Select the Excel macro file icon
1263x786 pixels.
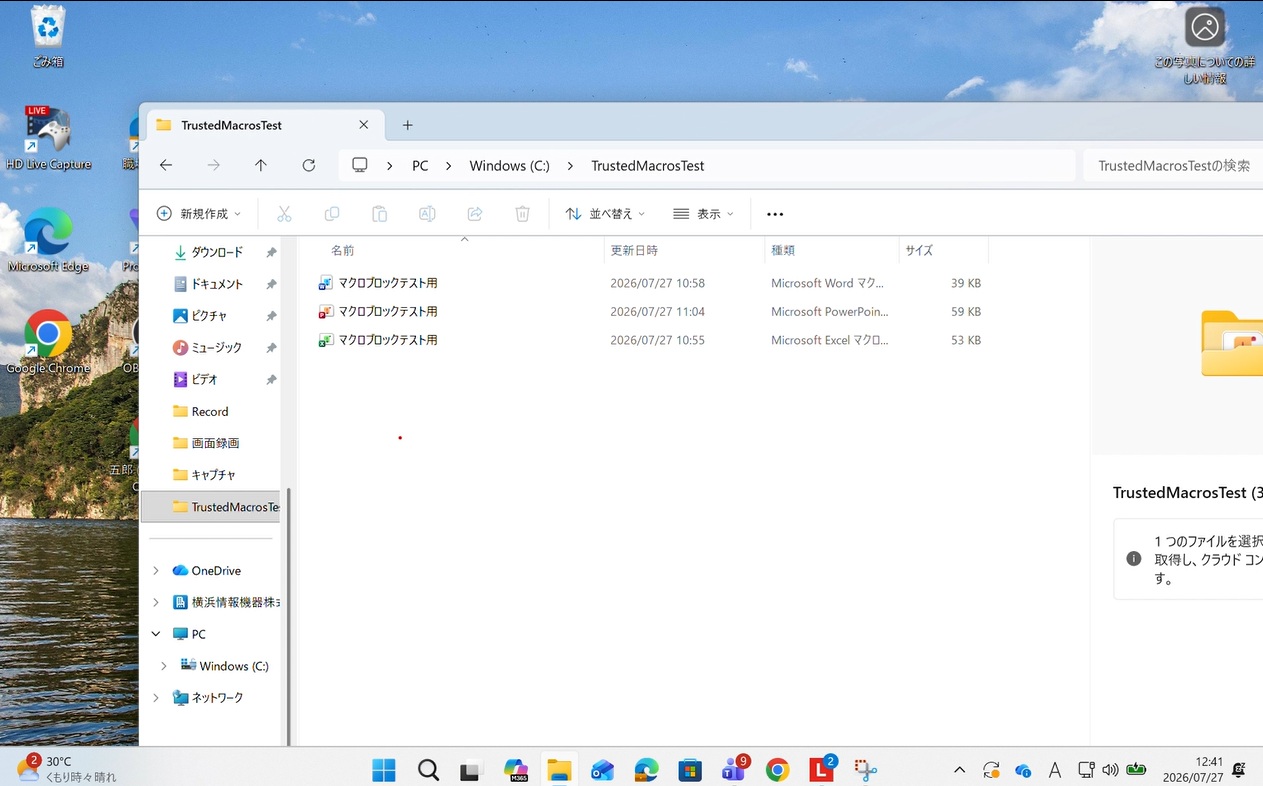(x=325, y=340)
